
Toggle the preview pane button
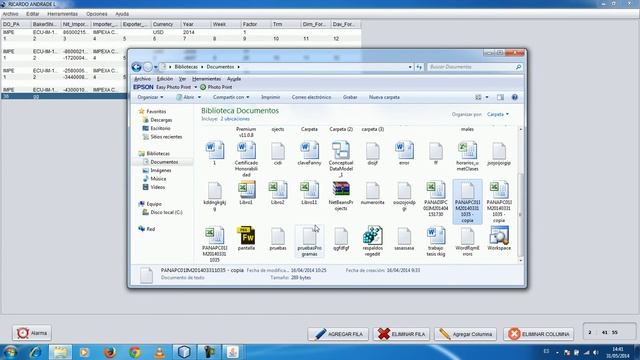(x=500, y=97)
